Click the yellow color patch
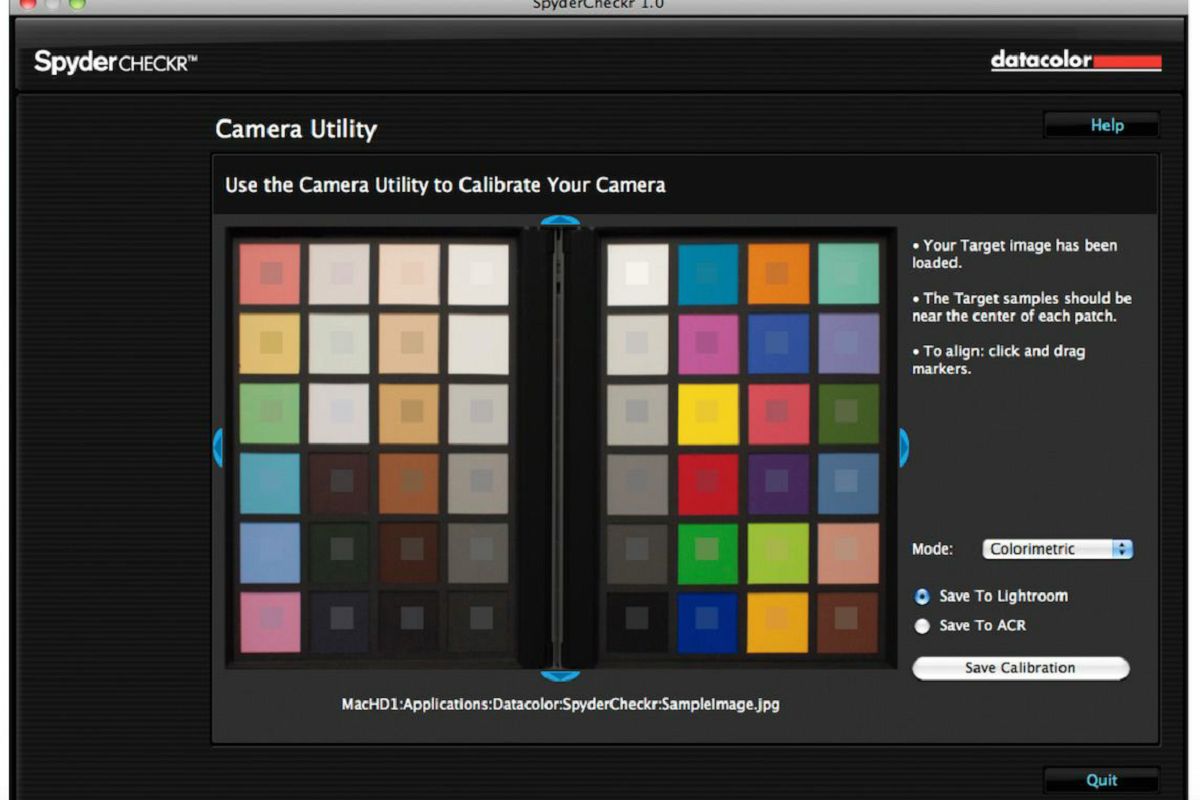Viewport: 1200px width, 800px height. (x=708, y=414)
